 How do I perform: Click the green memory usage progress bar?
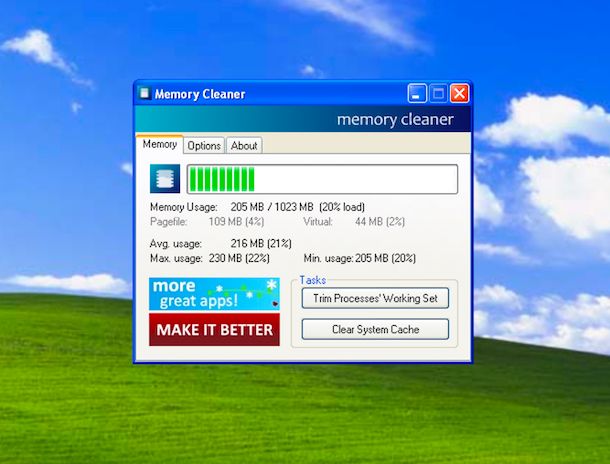(x=322, y=179)
